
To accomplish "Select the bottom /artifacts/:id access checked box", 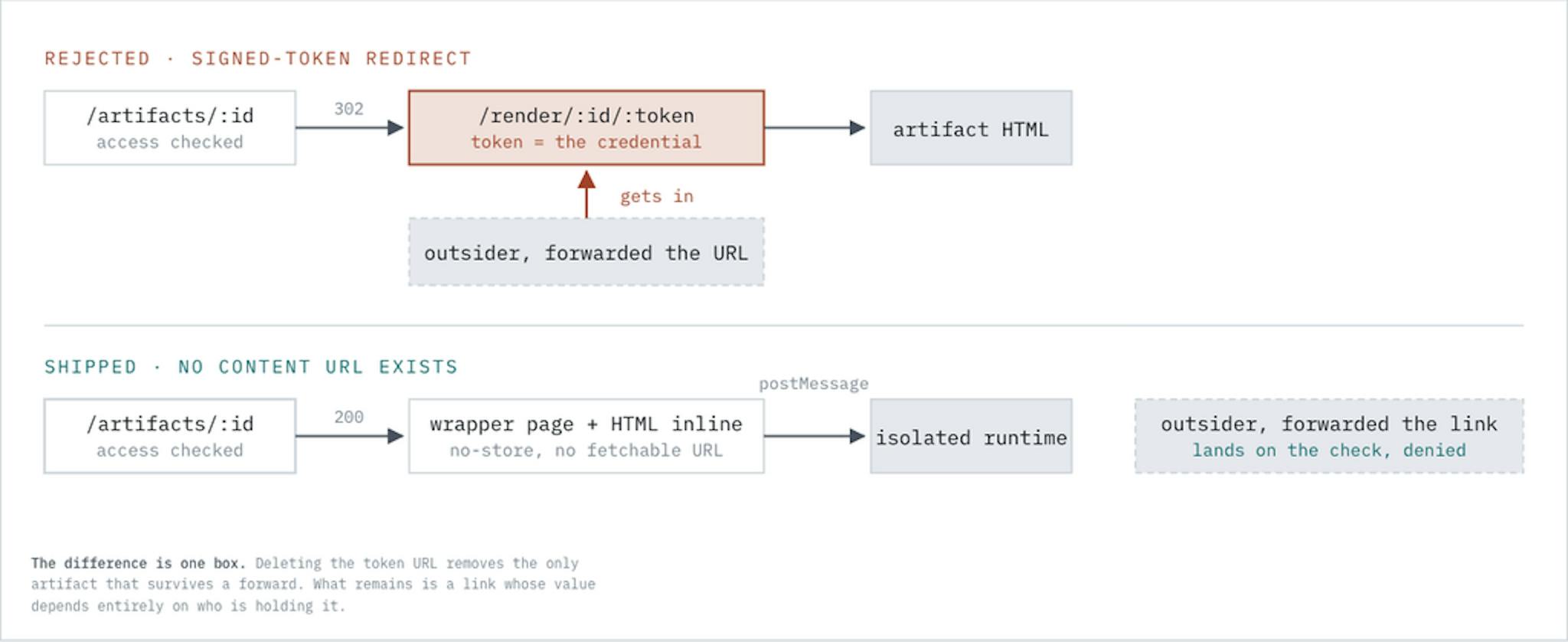I will tap(170, 436).
